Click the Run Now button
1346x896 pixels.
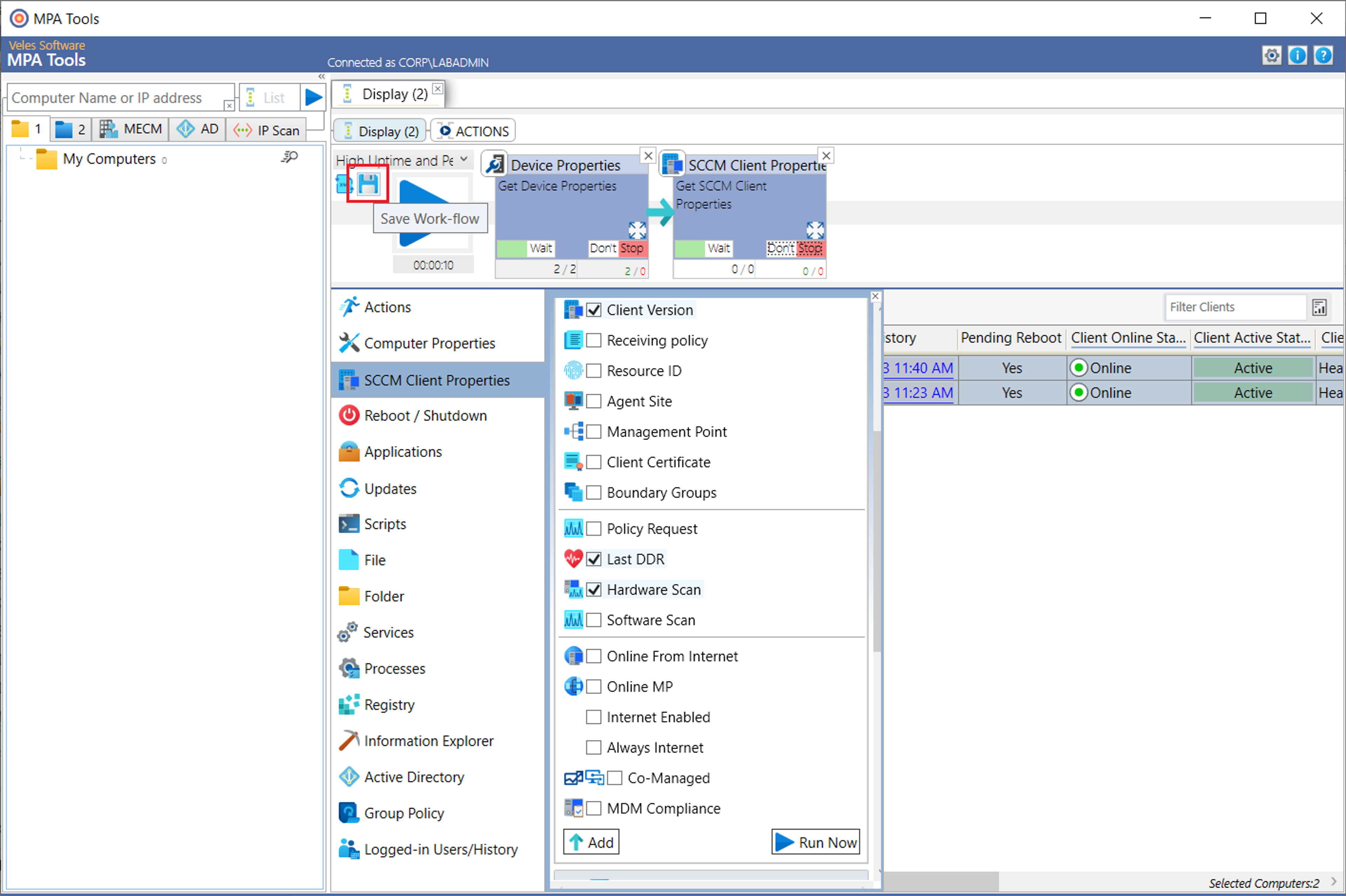pos(815,842)
